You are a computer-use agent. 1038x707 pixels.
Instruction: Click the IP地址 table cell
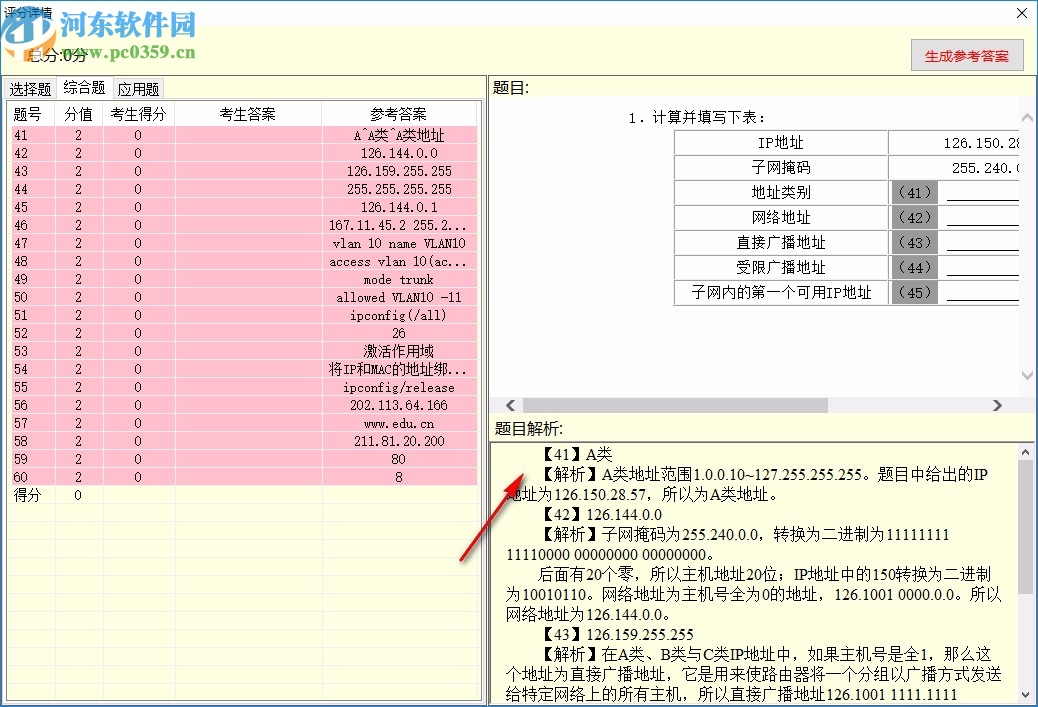(x=780, y=142)
